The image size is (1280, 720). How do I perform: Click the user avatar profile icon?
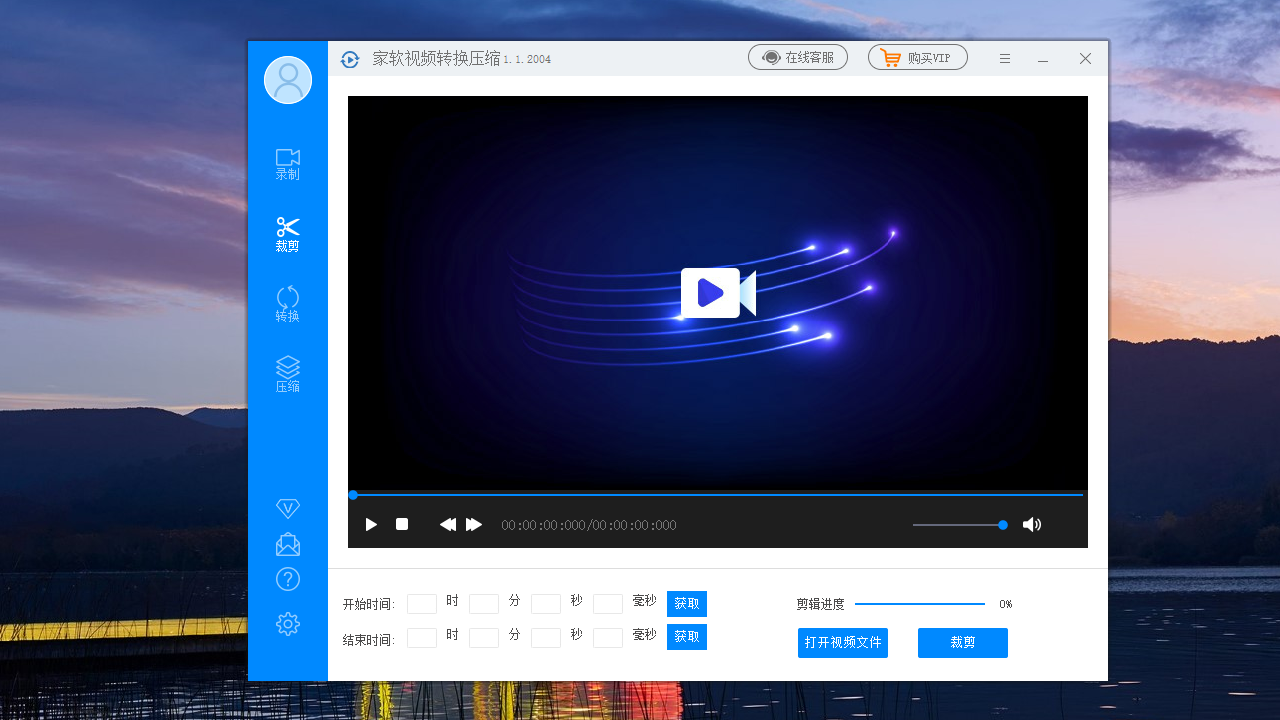(287, 80)
